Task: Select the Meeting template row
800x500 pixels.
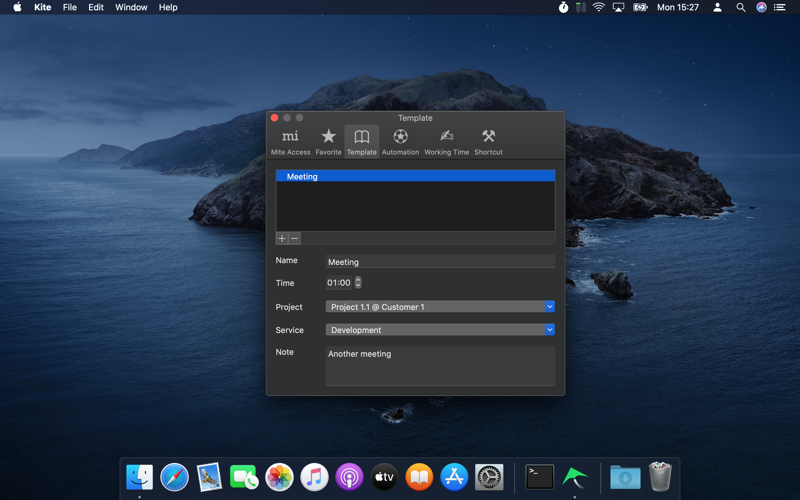Action: pyautogui.click(x=415, y=177)
